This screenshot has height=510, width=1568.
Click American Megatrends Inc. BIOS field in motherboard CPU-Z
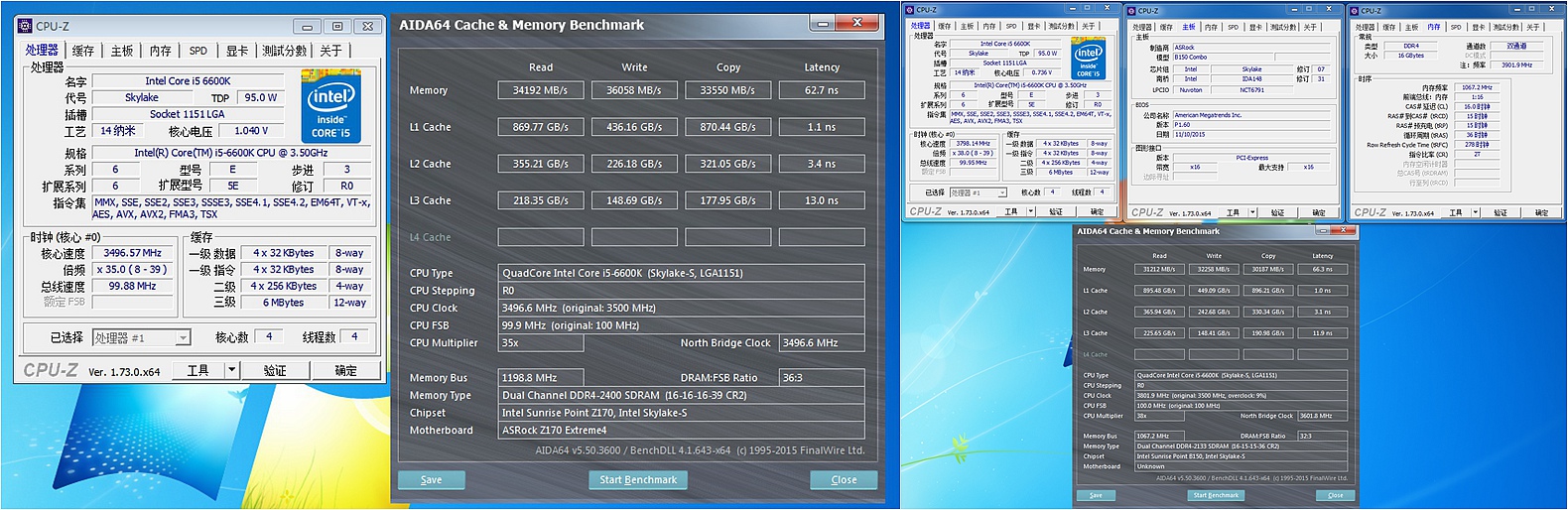coord(1251,115)
